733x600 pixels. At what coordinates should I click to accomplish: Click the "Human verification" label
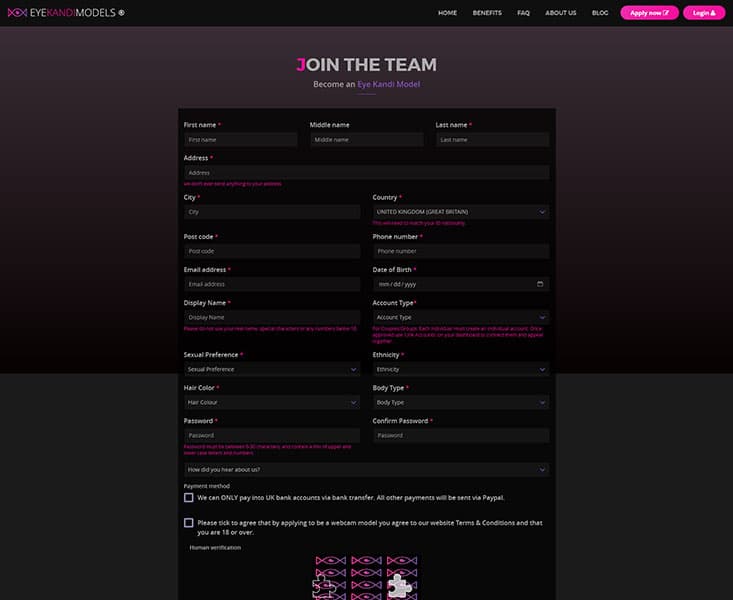coord(215,548)
